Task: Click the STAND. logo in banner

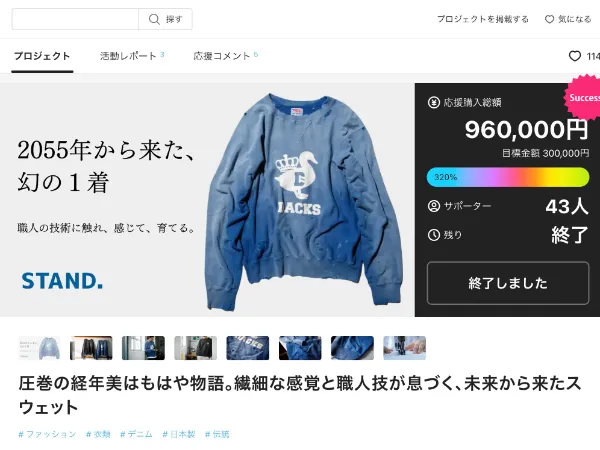Action: point(62,281)
